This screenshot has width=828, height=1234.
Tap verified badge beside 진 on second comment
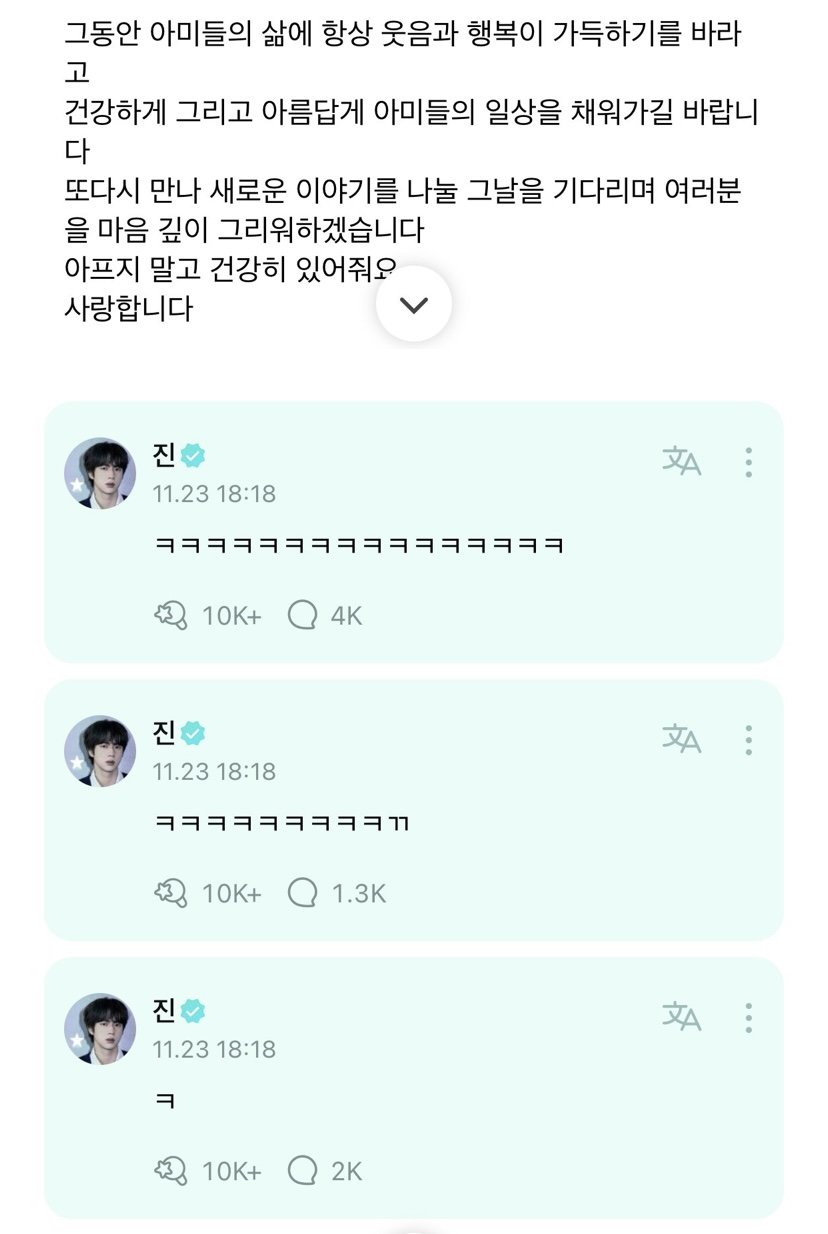[x=193, y=734]
